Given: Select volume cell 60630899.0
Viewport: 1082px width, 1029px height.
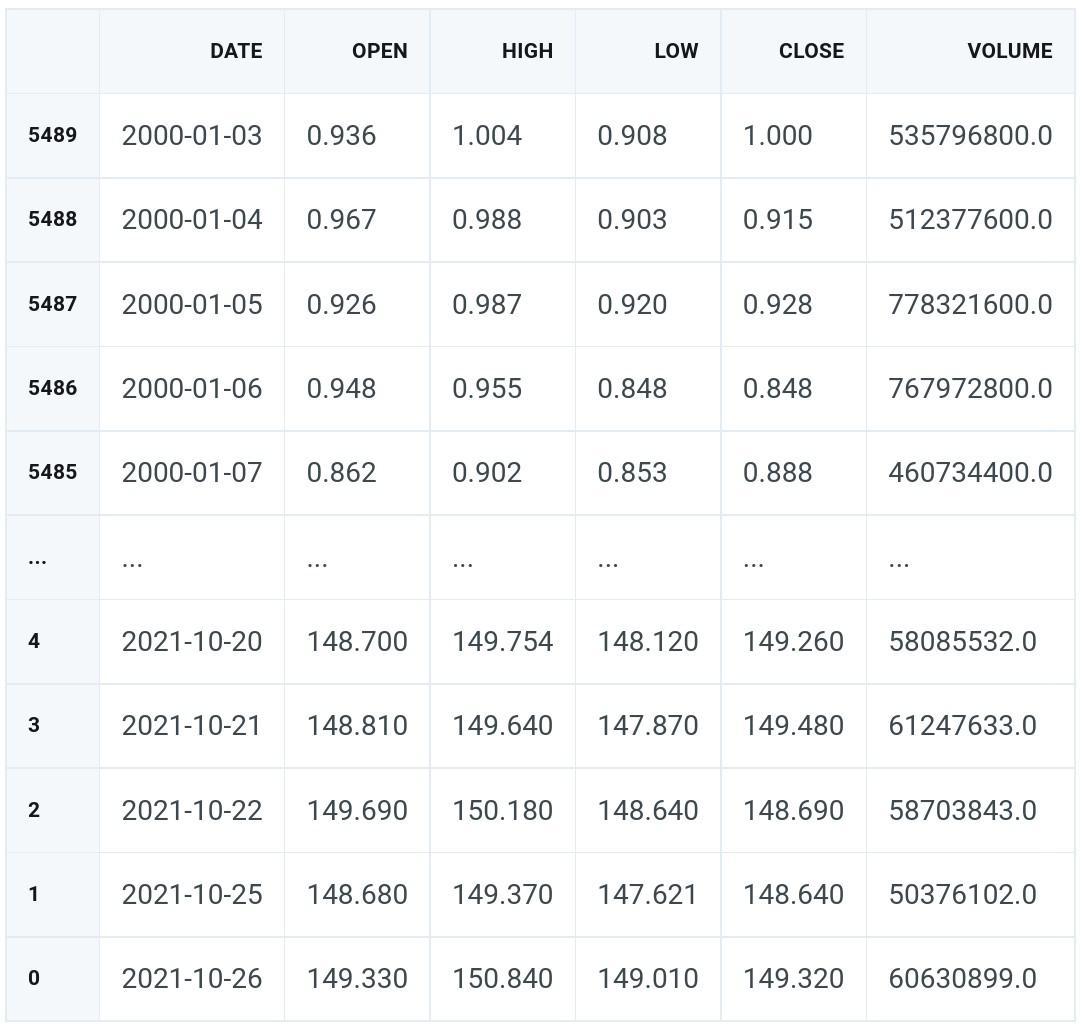Looking at the screenshot, I should pos(963,979).
